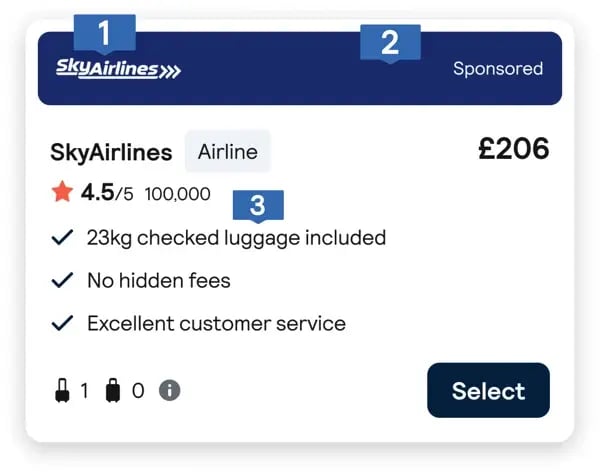
Task: Click the 4.5/5 rating score
Action: (107, 192)
